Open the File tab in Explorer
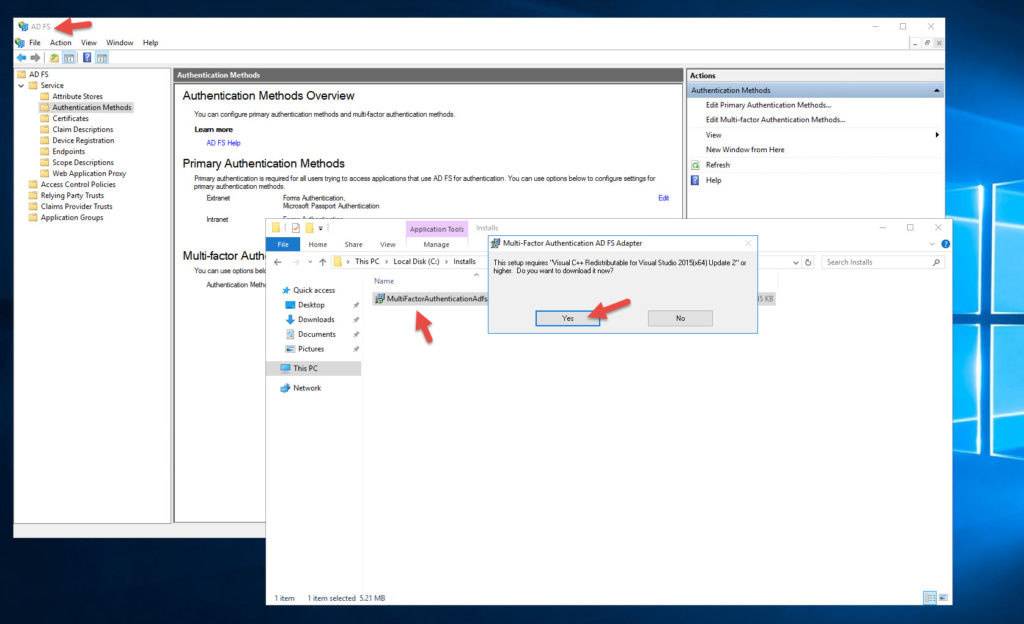Screen dimensions: 1024x624 coord(283,244)
